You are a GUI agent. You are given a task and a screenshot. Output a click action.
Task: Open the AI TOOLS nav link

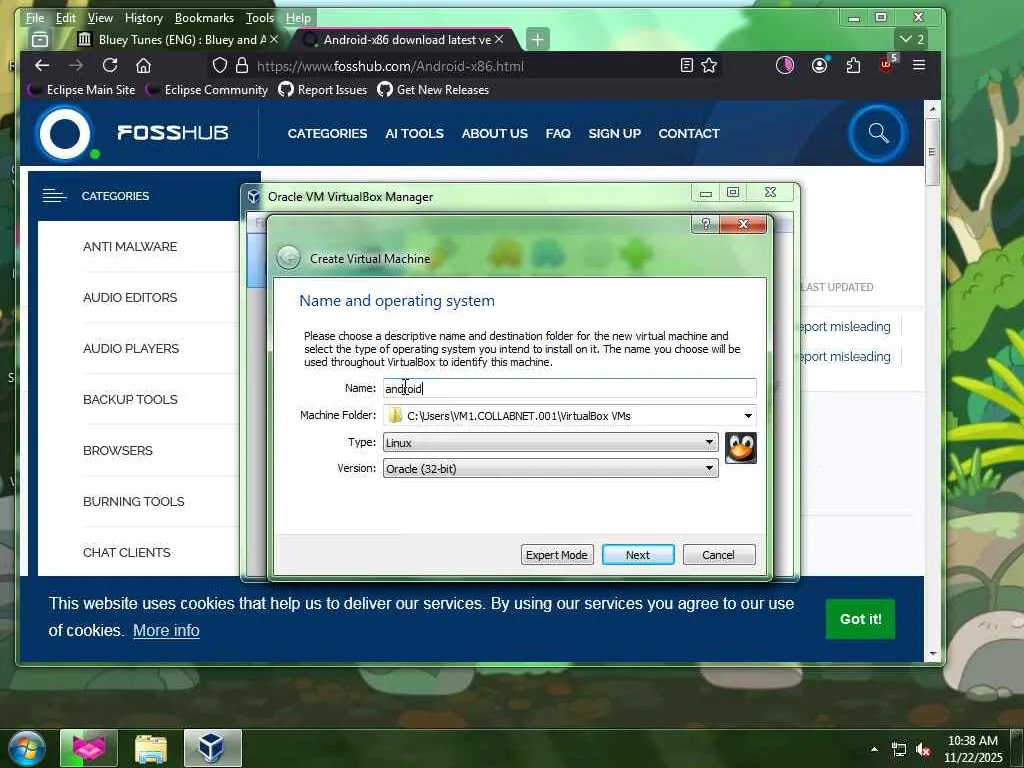point(414,133)
